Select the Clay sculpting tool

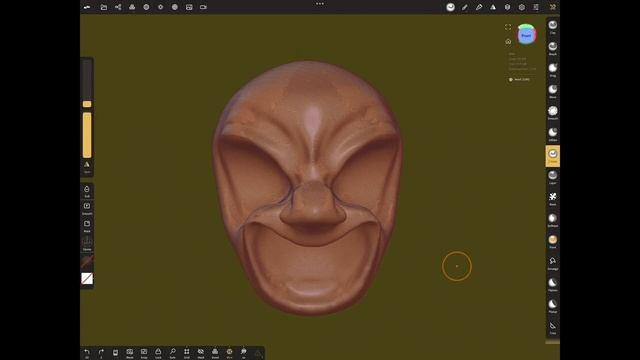pos(553,27)
